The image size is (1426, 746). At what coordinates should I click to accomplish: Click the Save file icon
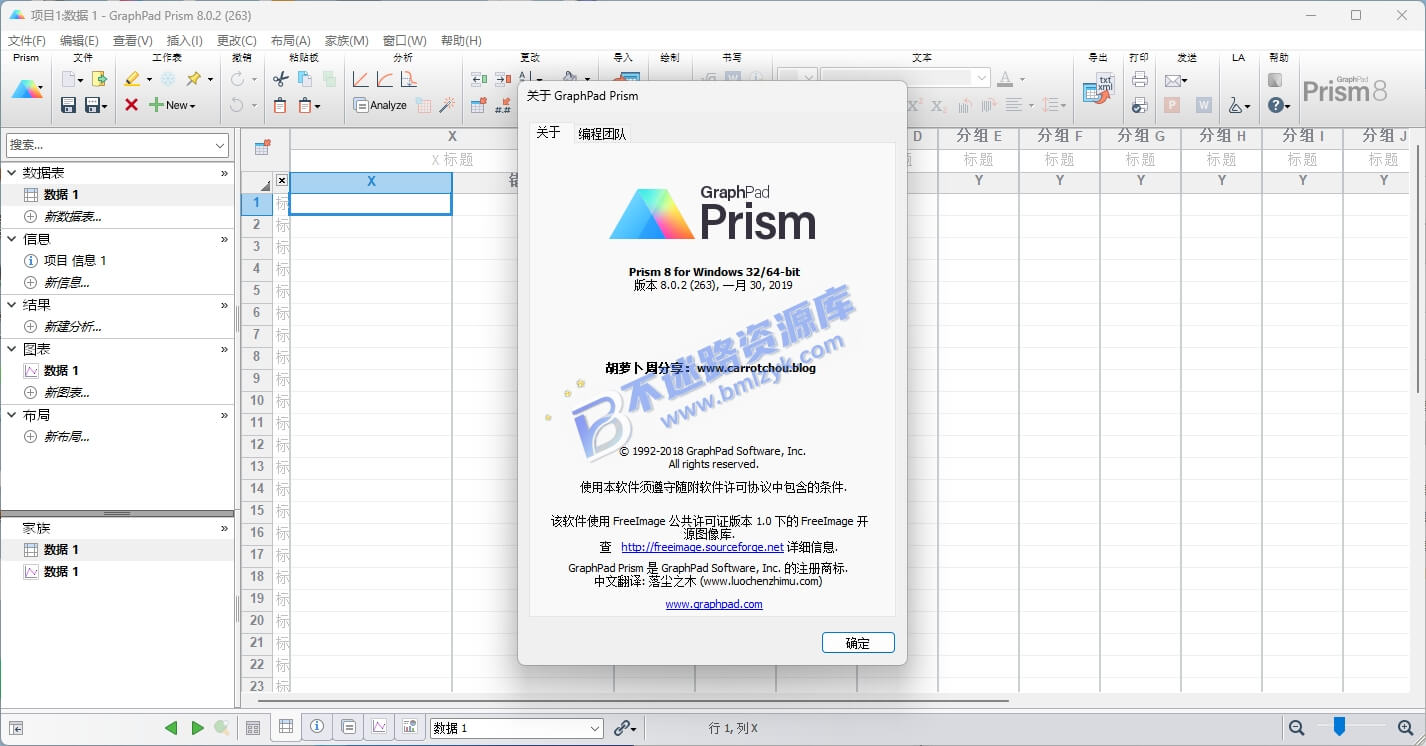click(68, 105)
